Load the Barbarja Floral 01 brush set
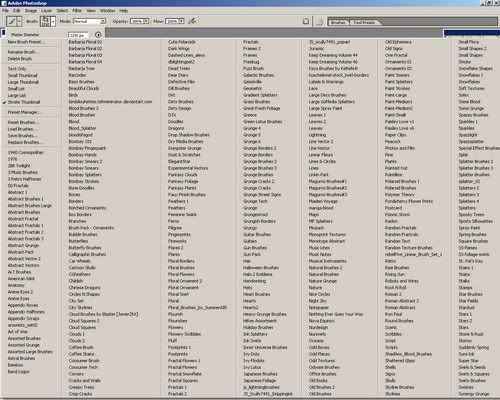 85,42
